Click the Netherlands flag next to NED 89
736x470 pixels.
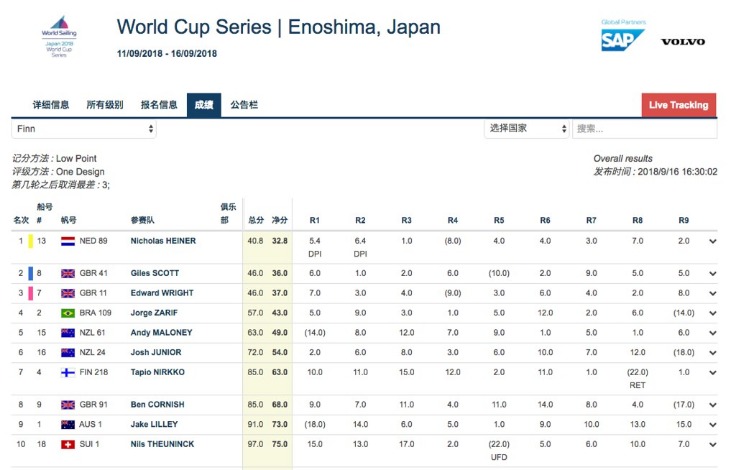click(x=68, y=241)
